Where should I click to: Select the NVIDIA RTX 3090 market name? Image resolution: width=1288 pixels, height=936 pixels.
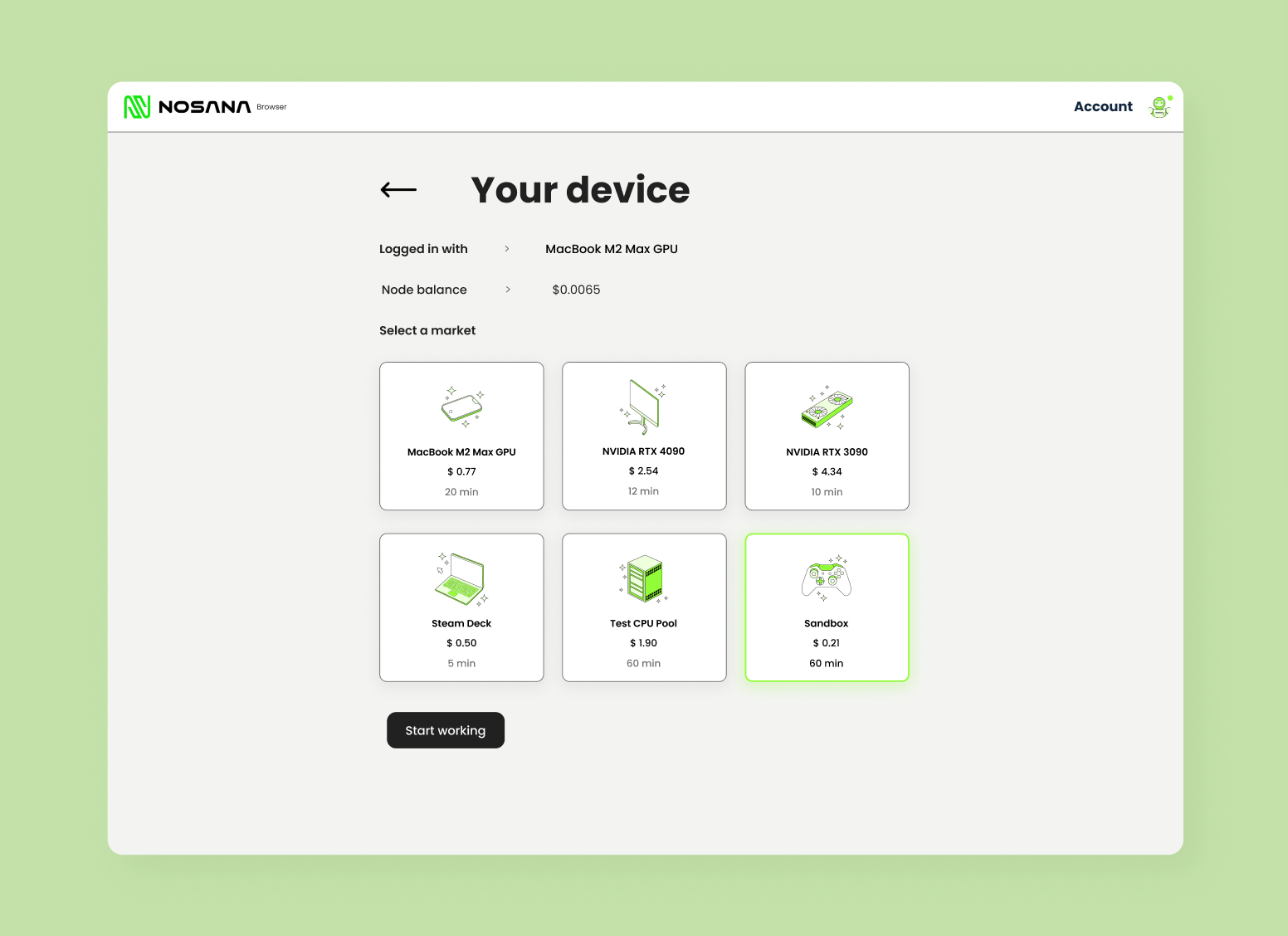tap(827, 452)
